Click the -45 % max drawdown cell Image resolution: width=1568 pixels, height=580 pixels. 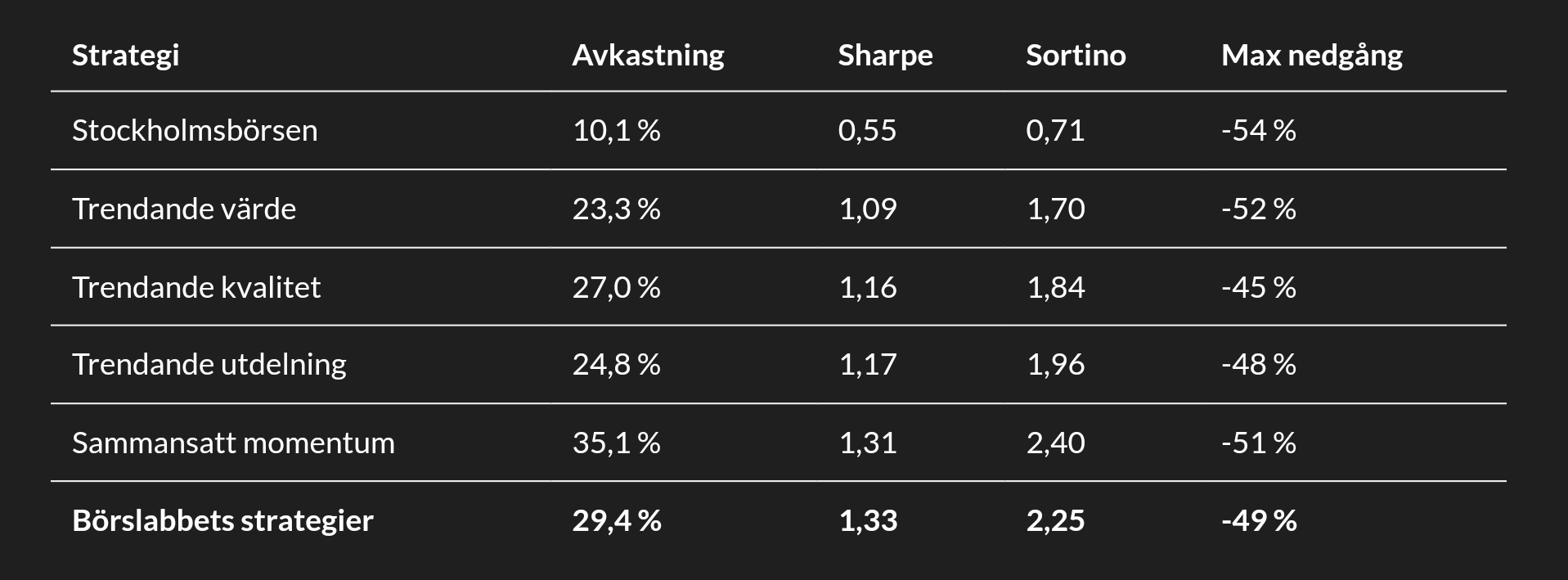tap(1258, 288)
